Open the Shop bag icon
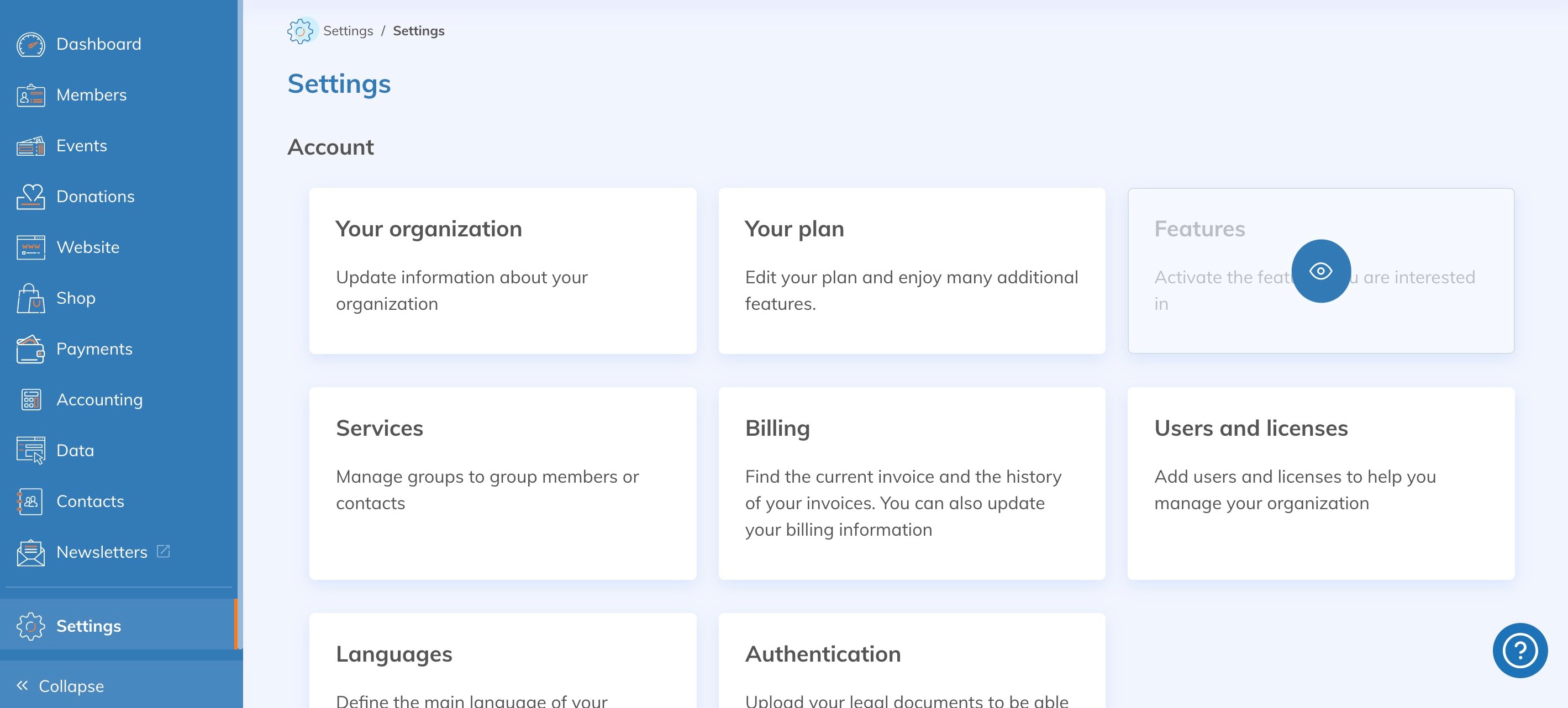Screen dimensions: 1568x708 (30, 299)
